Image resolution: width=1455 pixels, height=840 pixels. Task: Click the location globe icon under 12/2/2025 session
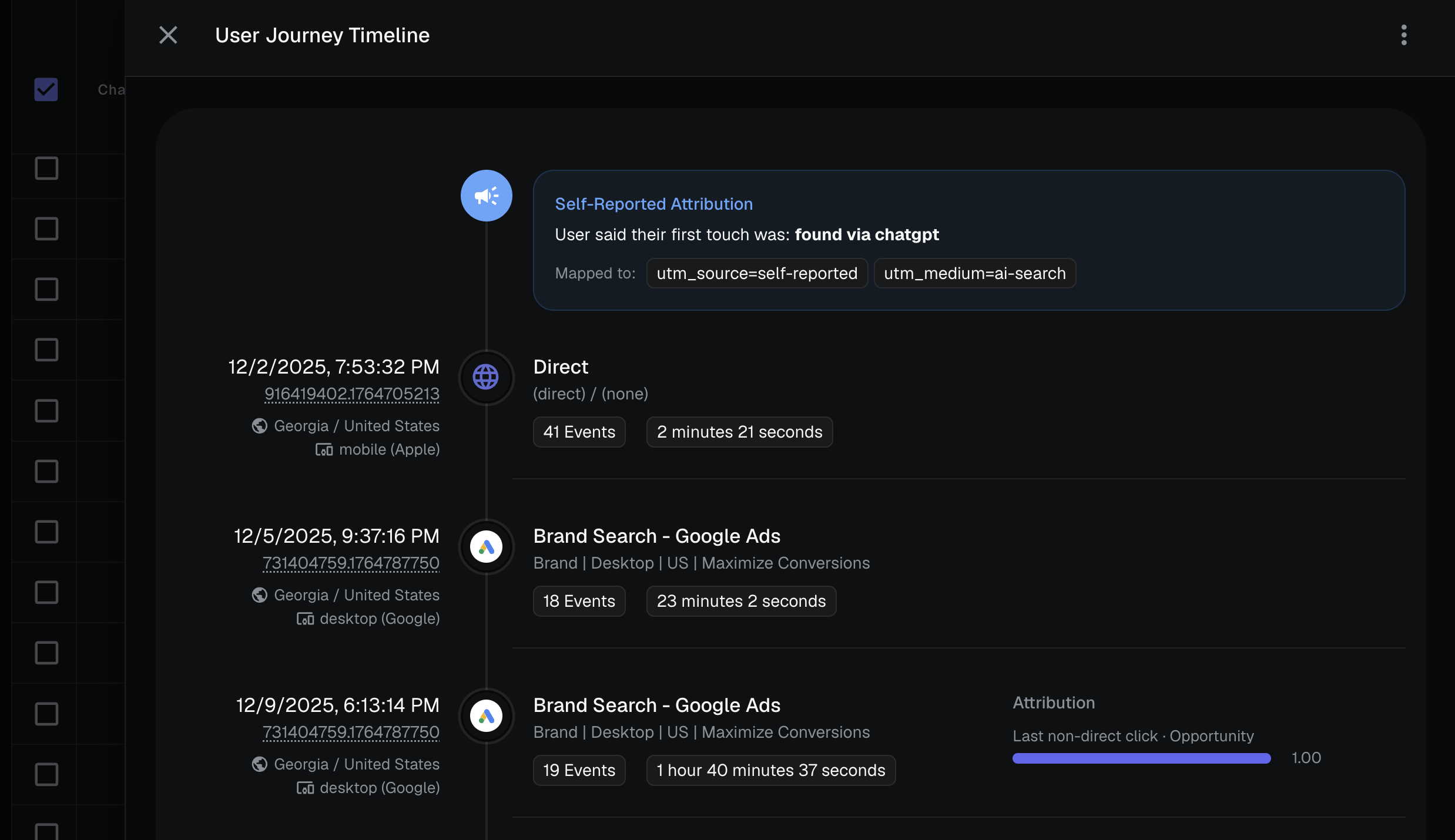pos(260,426)
